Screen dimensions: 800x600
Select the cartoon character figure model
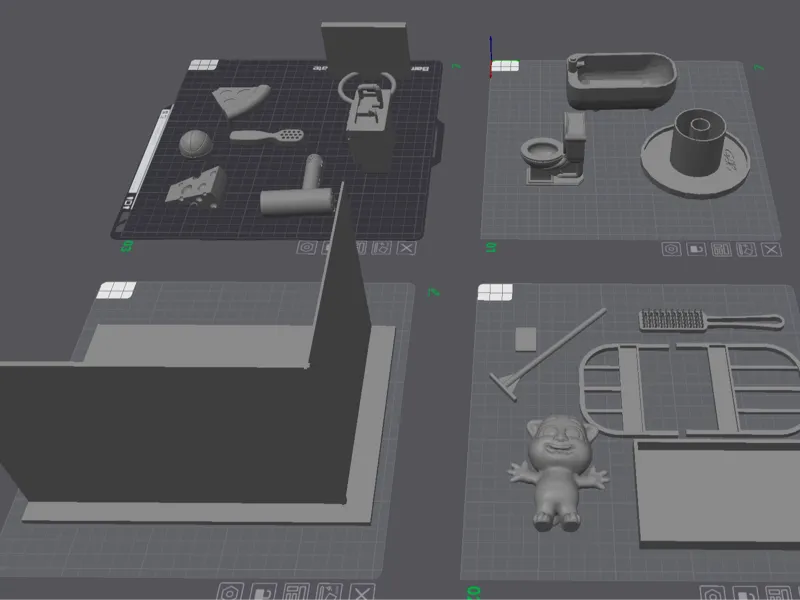(558, 472)
